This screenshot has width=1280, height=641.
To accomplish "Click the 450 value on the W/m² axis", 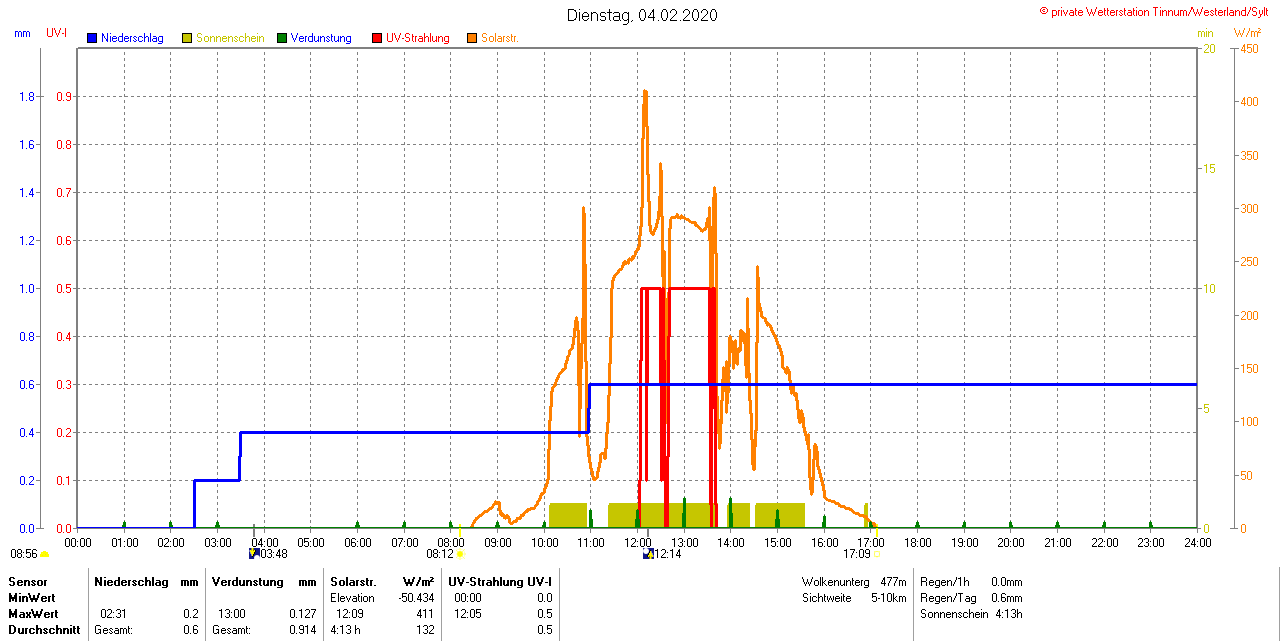I will [x=1249, y=49].
